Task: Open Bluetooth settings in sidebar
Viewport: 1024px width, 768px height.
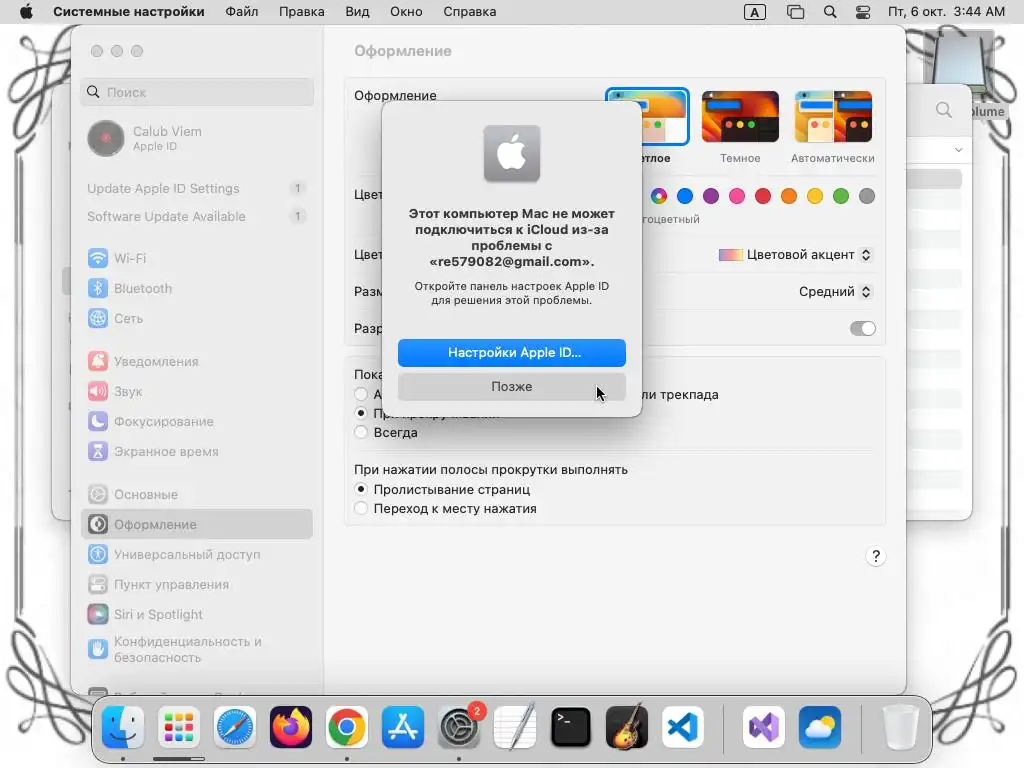Action: (197, 288)
